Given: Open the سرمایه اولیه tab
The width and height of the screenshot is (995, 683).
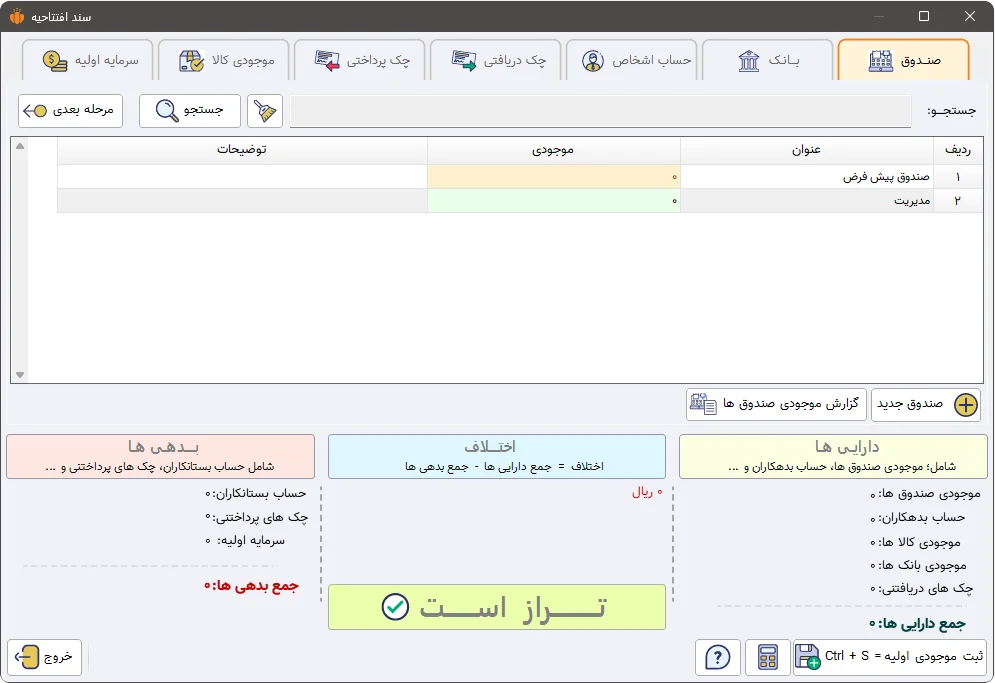Looking at the screenshot, I should click(x=88, y=60).
